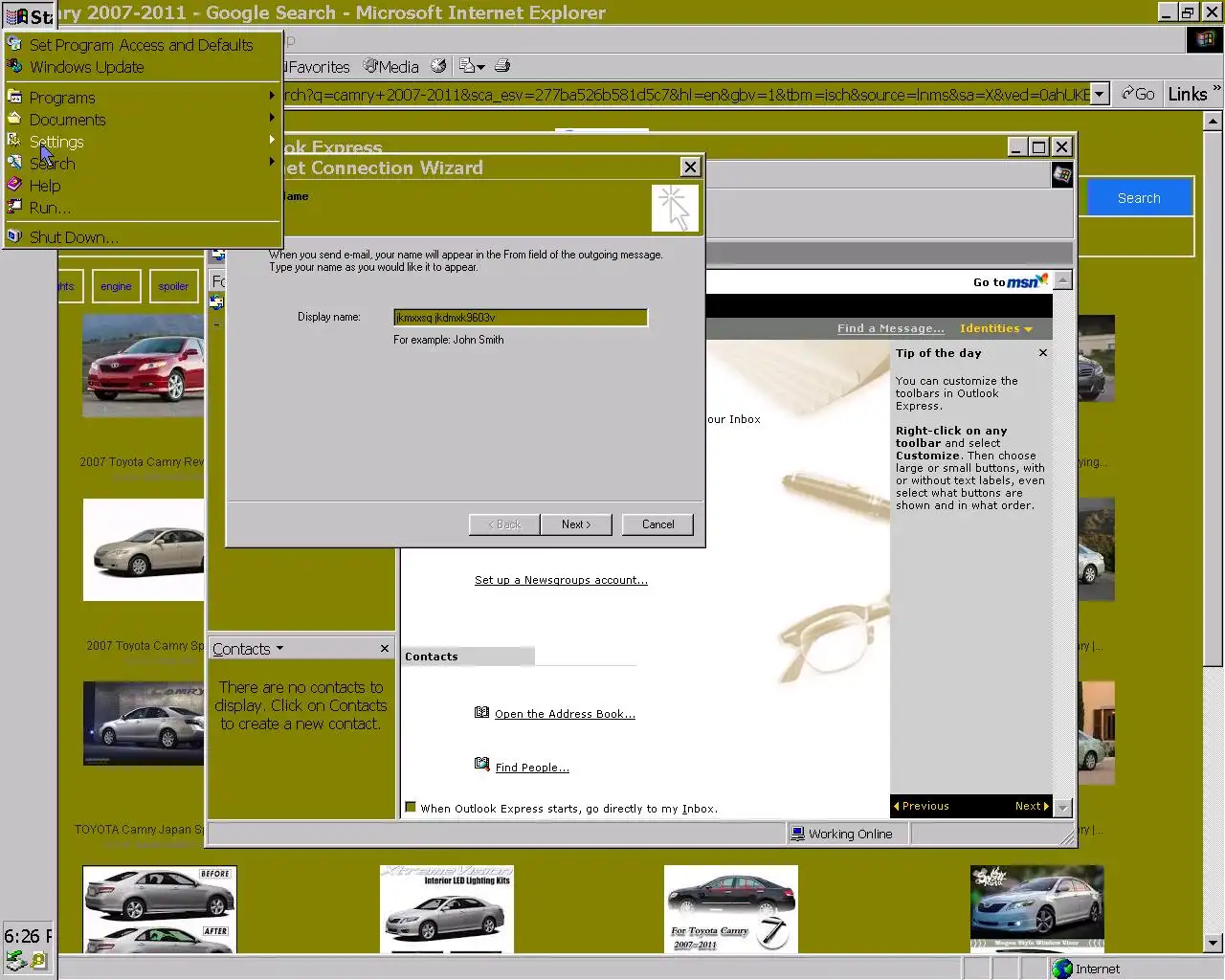Click the Documents folder icon in Start menu

click(x=14, y=119)
